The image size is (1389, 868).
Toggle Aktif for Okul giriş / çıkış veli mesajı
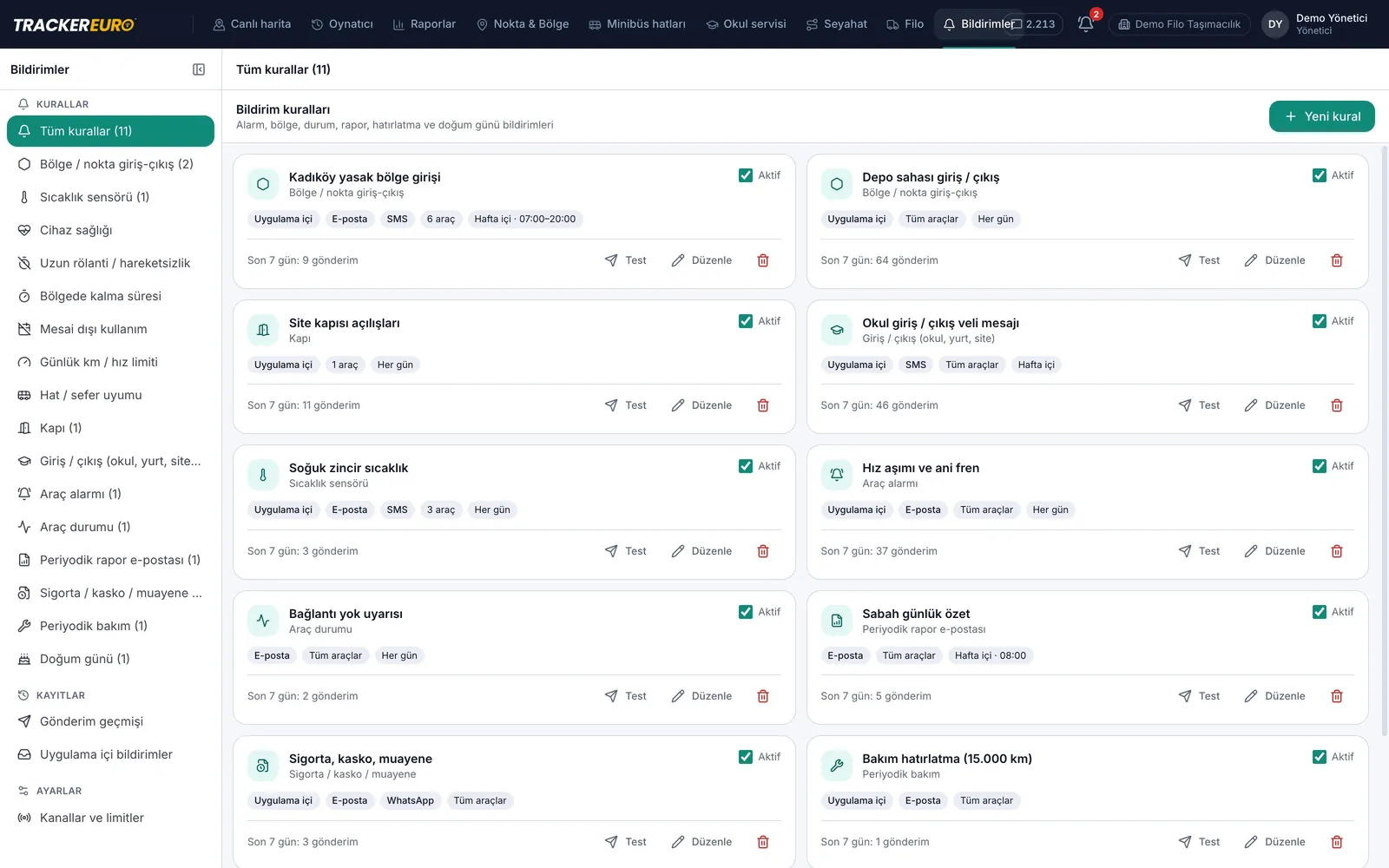[1320, 321]
